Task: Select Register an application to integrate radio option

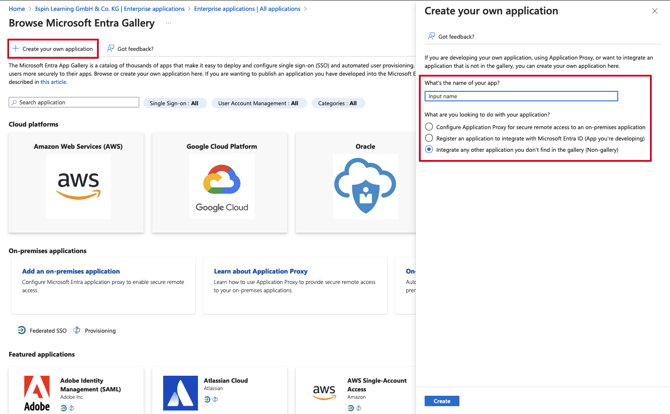Action: click(x=429, y=138)
